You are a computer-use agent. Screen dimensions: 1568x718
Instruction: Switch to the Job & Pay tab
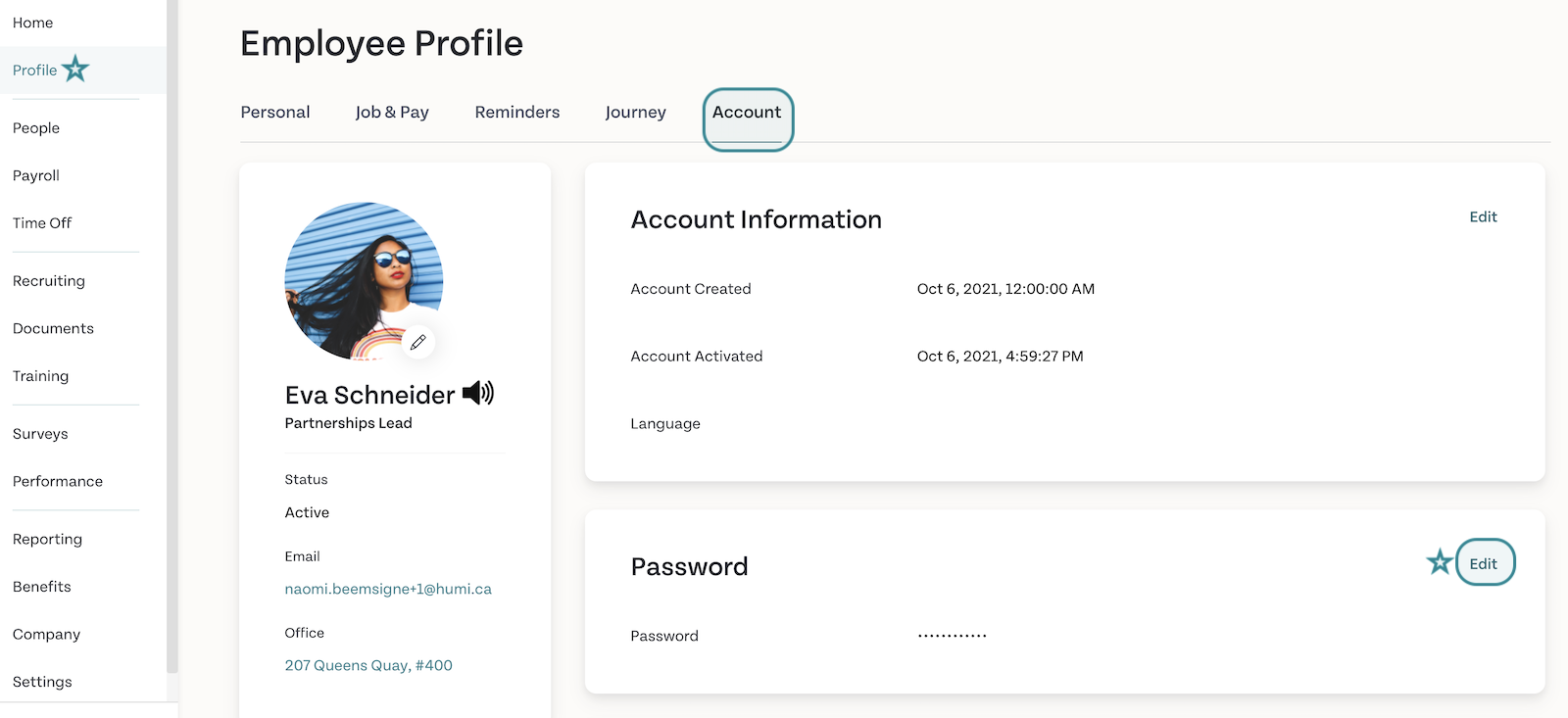392,113
